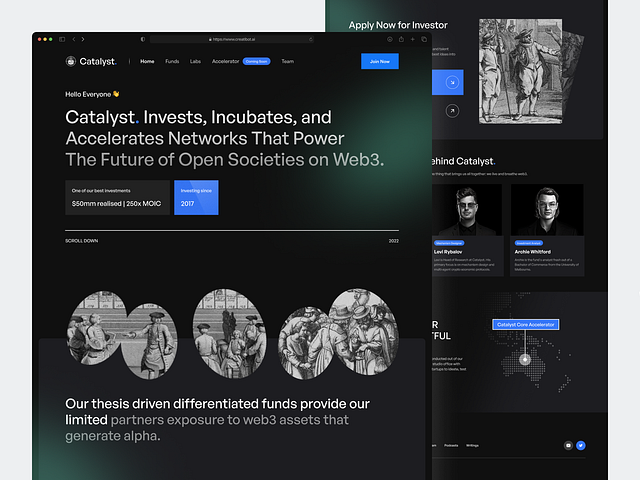The image size is (640, 480).
Task: Click the Catalyst Core Accelerator map label
Action: pyautogui.click(x=526, y=324)
